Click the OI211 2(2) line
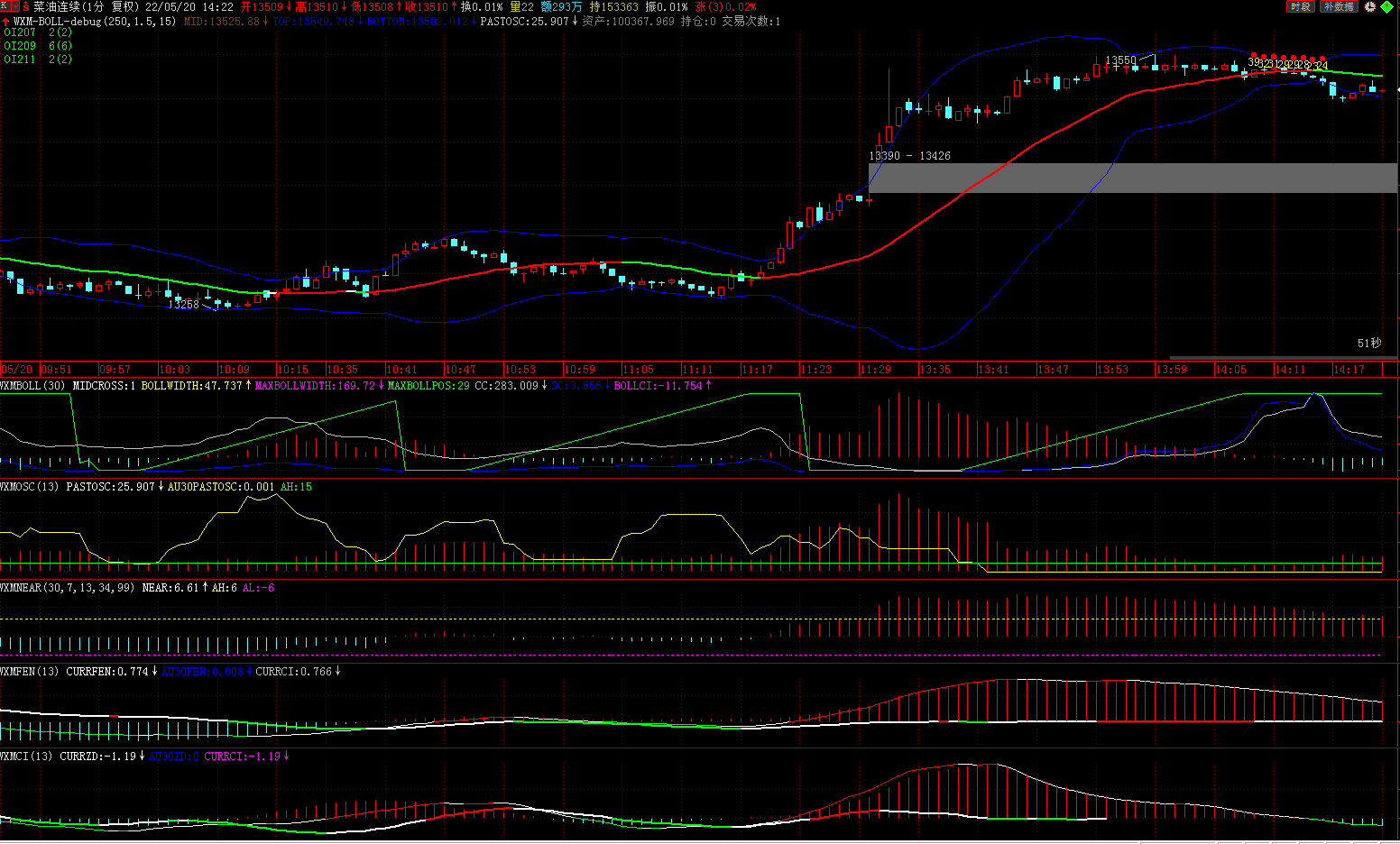Screen dimensions: 1400x844 click(38, 60)
